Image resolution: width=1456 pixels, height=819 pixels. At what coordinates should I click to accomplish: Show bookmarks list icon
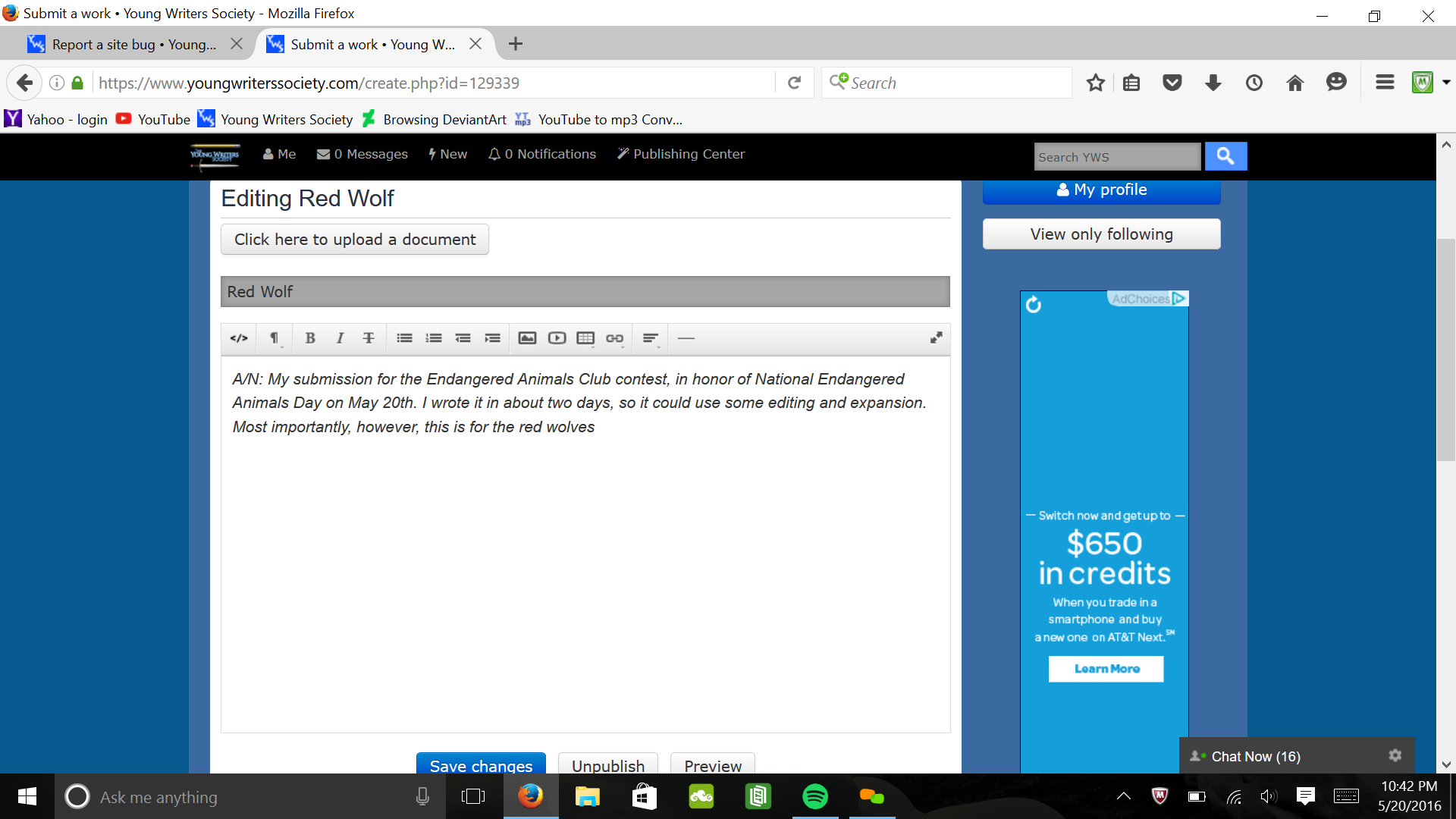click(1131, 83)
